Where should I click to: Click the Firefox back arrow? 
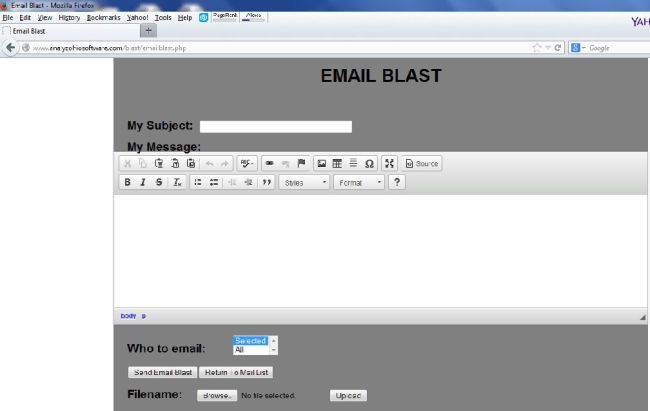point(10,48)
